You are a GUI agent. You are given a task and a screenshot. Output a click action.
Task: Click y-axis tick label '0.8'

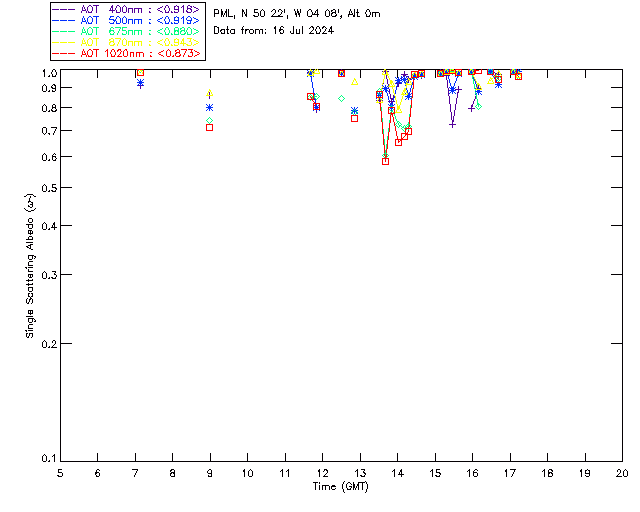49,108
